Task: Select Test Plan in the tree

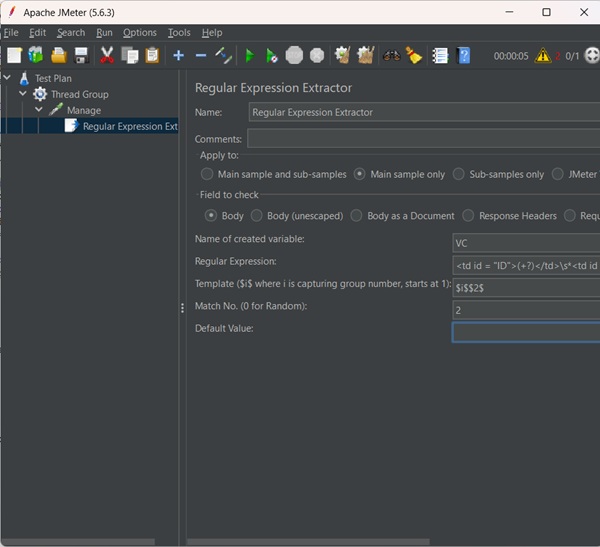Action: (53, 78)
